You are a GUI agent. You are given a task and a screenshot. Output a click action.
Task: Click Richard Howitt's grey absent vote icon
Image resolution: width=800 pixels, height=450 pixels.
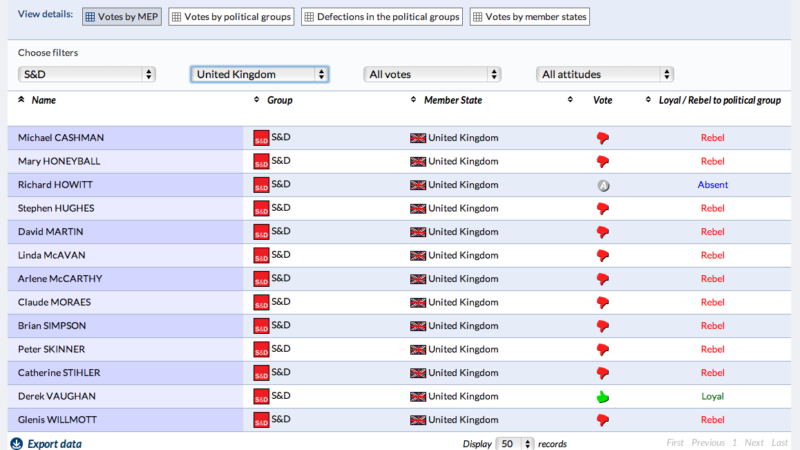tap(602, 185)
